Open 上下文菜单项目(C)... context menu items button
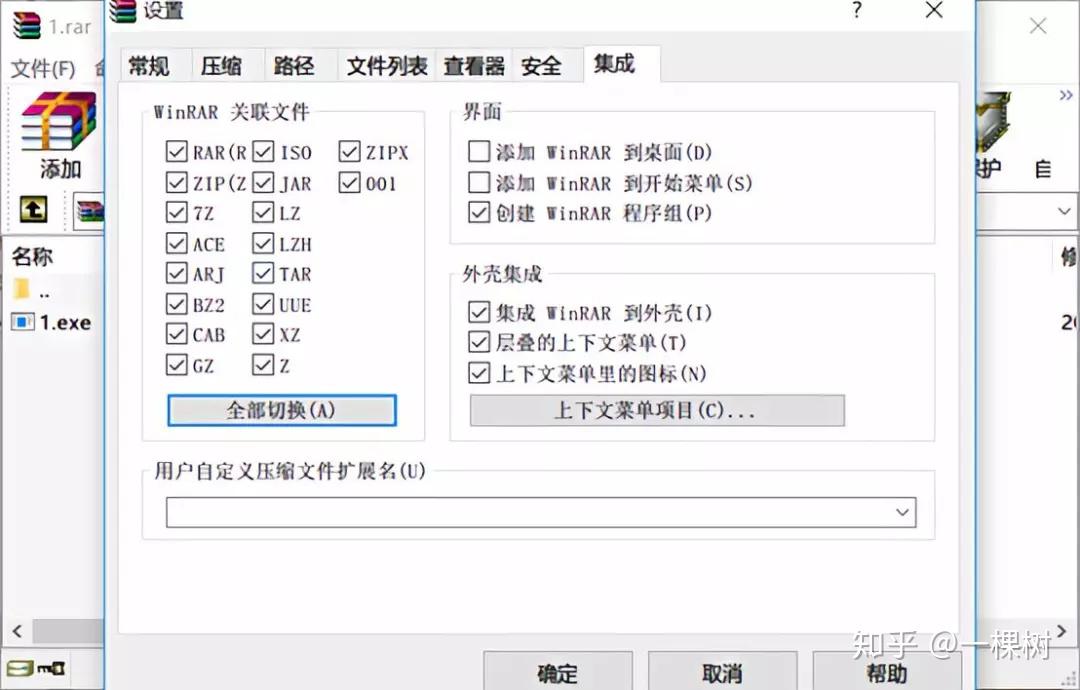The image size is (1080, 690). point(657,410)
